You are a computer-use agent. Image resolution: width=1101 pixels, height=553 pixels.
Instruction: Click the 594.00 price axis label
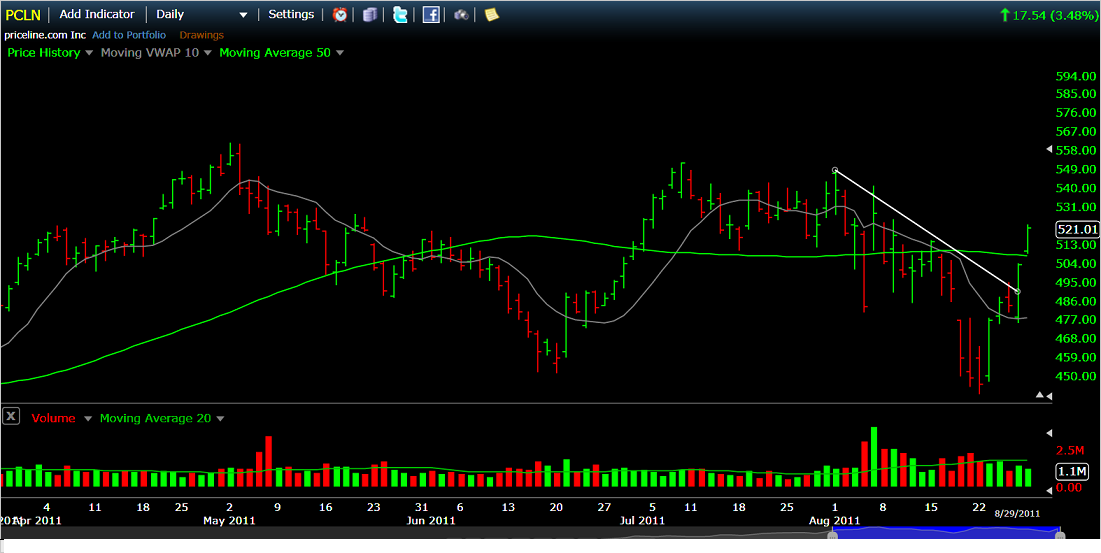tap(1076, 76)
